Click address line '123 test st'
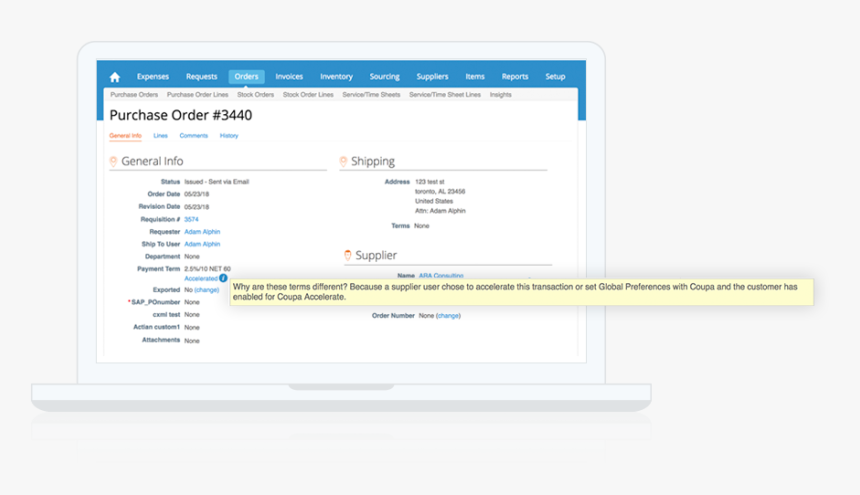The height and width of the screenshot is (495, 860). point(429,181)
